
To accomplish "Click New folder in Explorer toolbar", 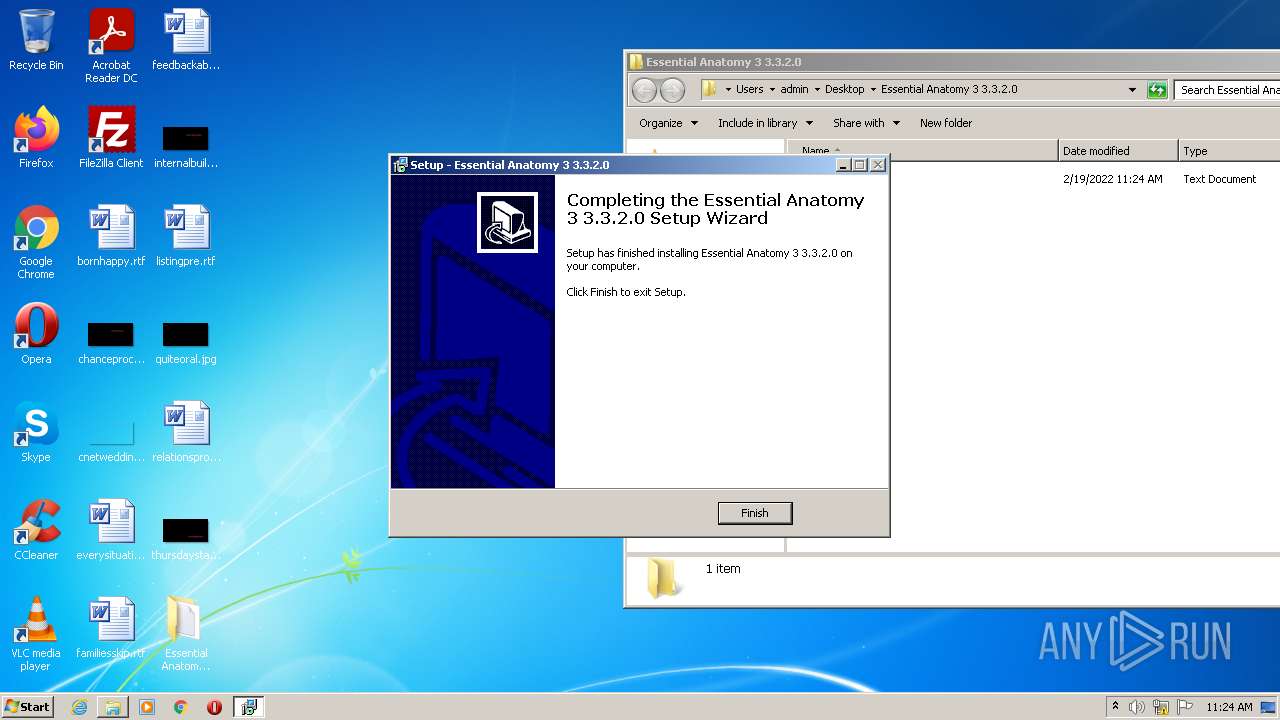I will (946, 123).
